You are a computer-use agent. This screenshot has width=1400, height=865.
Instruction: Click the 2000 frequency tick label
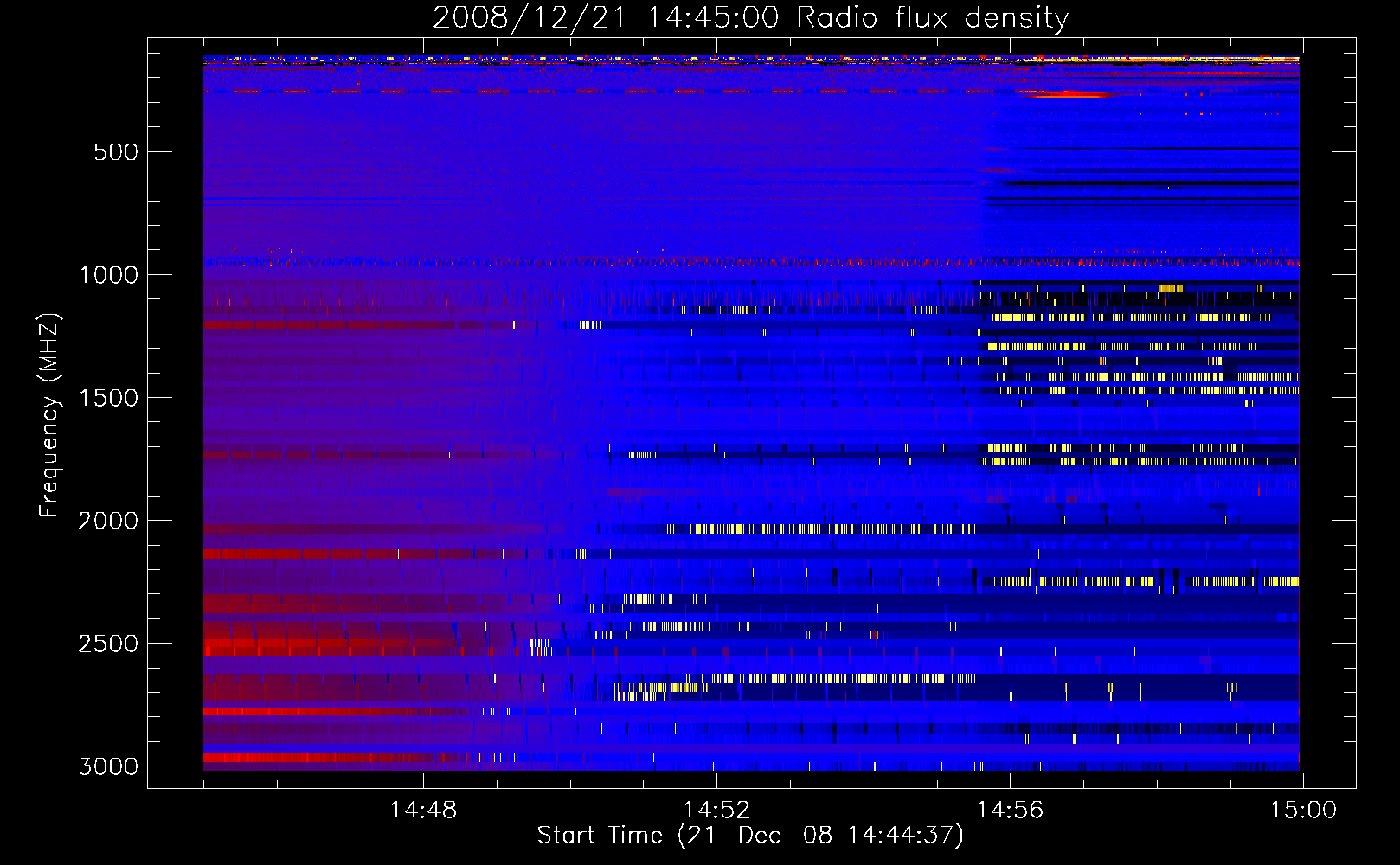pos(108,521)
